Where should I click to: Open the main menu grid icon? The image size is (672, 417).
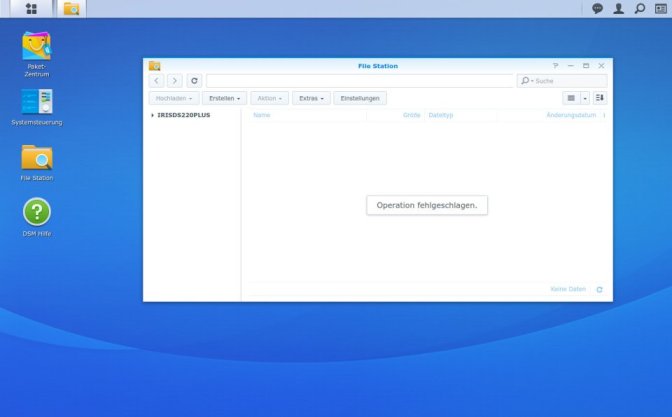31,9
